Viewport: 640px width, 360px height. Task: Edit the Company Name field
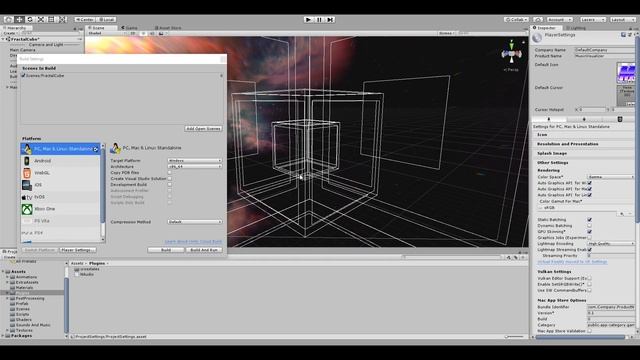click(x=605, y=50)
